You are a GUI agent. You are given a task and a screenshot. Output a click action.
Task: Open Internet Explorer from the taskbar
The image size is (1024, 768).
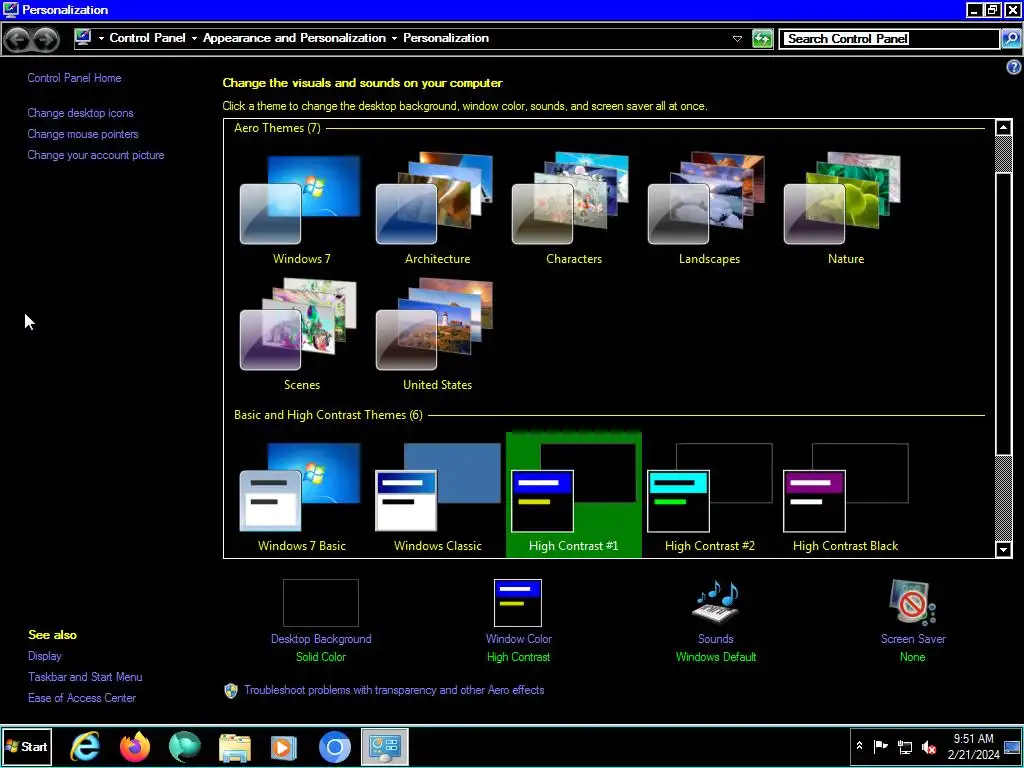pos(86,746)
